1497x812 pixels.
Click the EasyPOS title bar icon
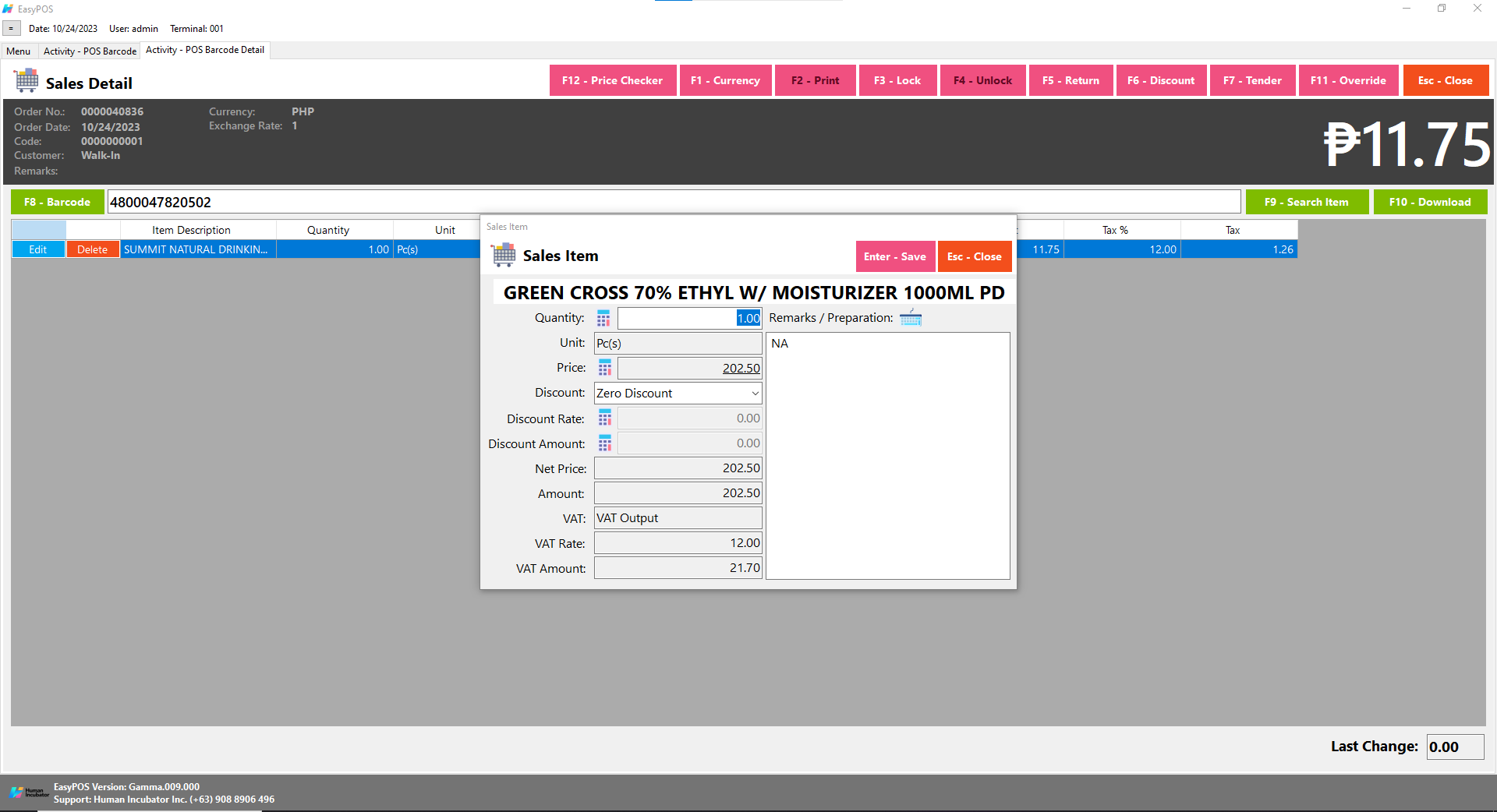(8, 9)
